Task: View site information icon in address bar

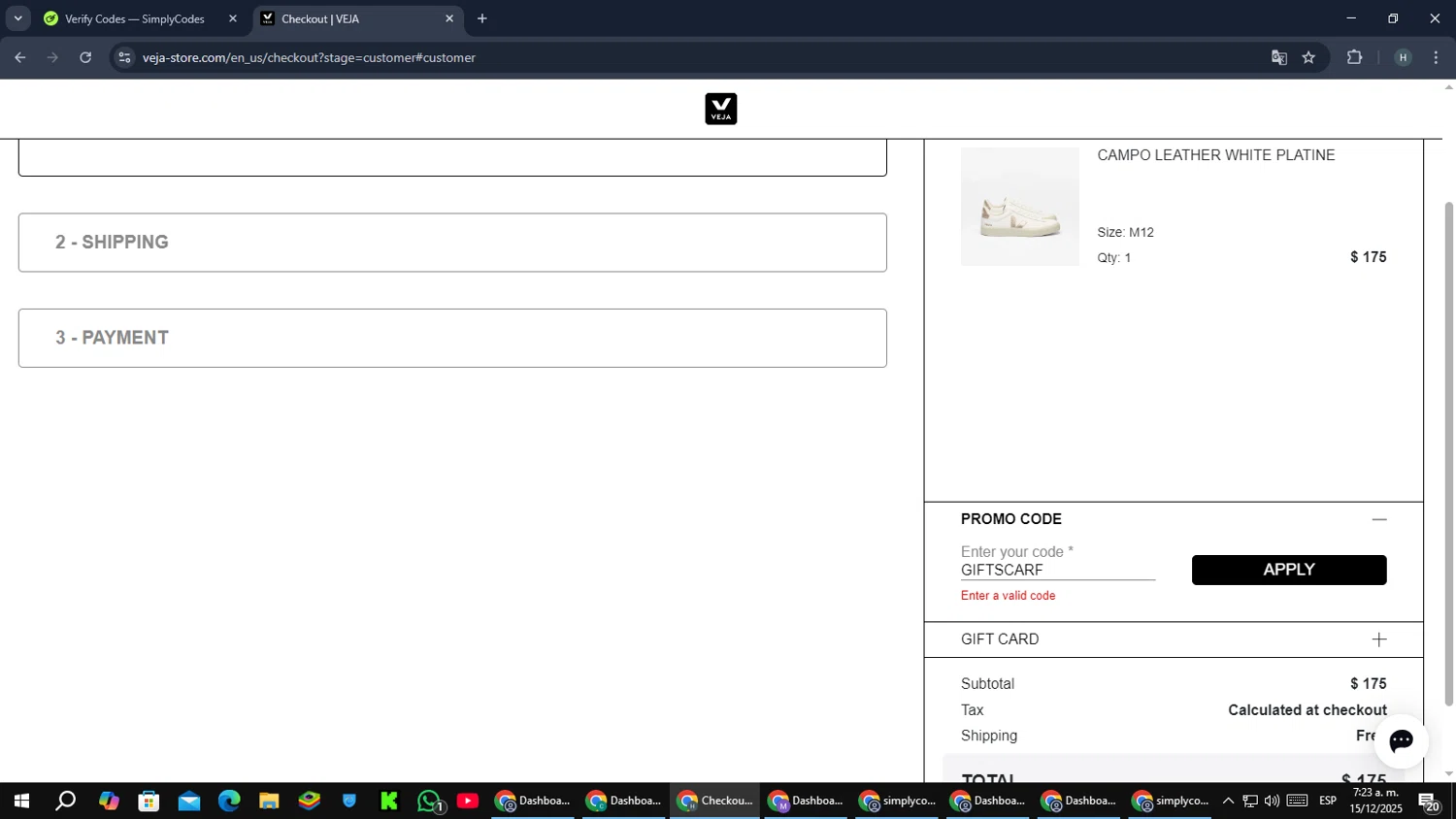Action: coord(123,57)
